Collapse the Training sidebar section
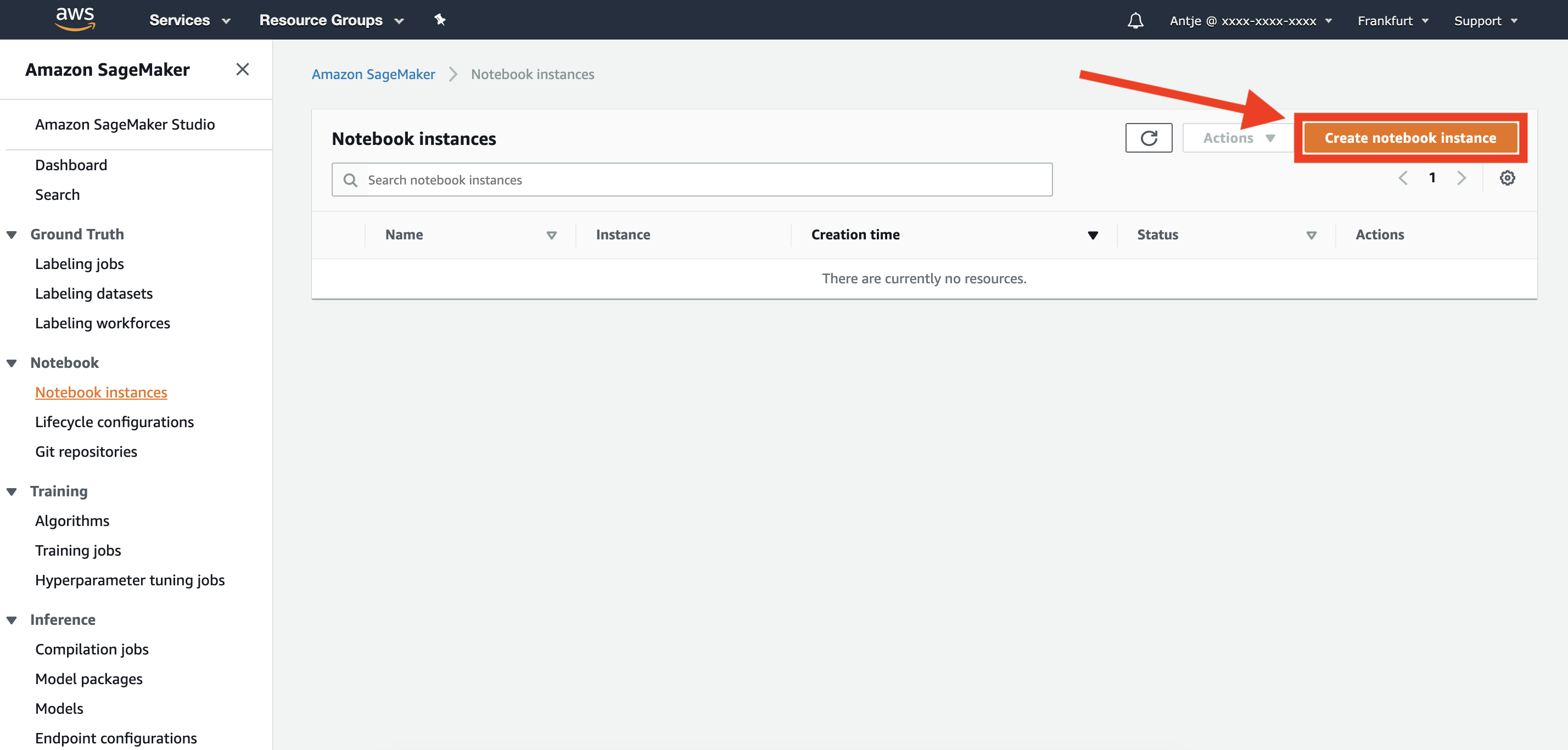Screen dimensions: 1568x750 tap(12, 491)
